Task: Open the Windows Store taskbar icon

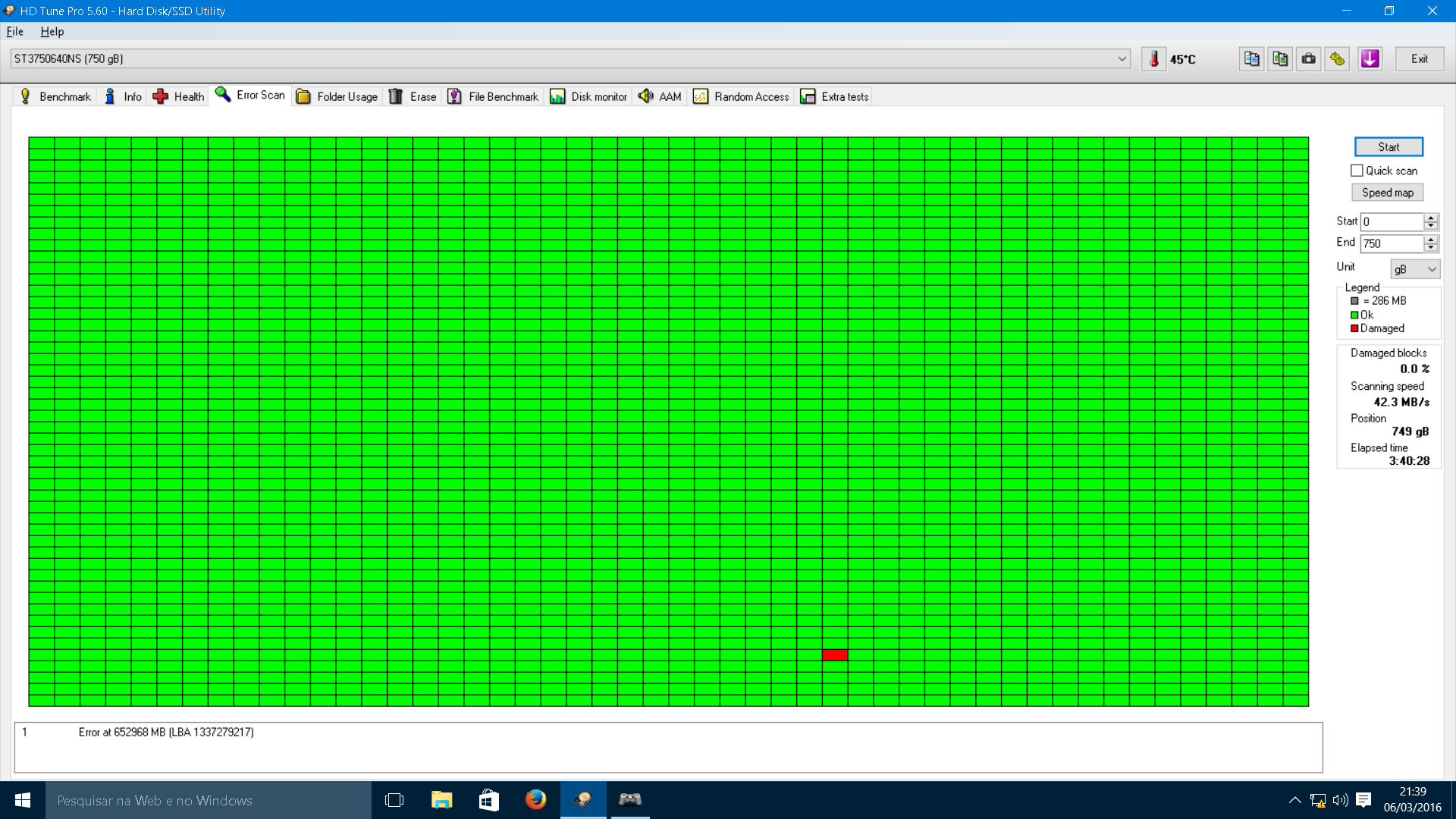Action: tap(489, 800)
